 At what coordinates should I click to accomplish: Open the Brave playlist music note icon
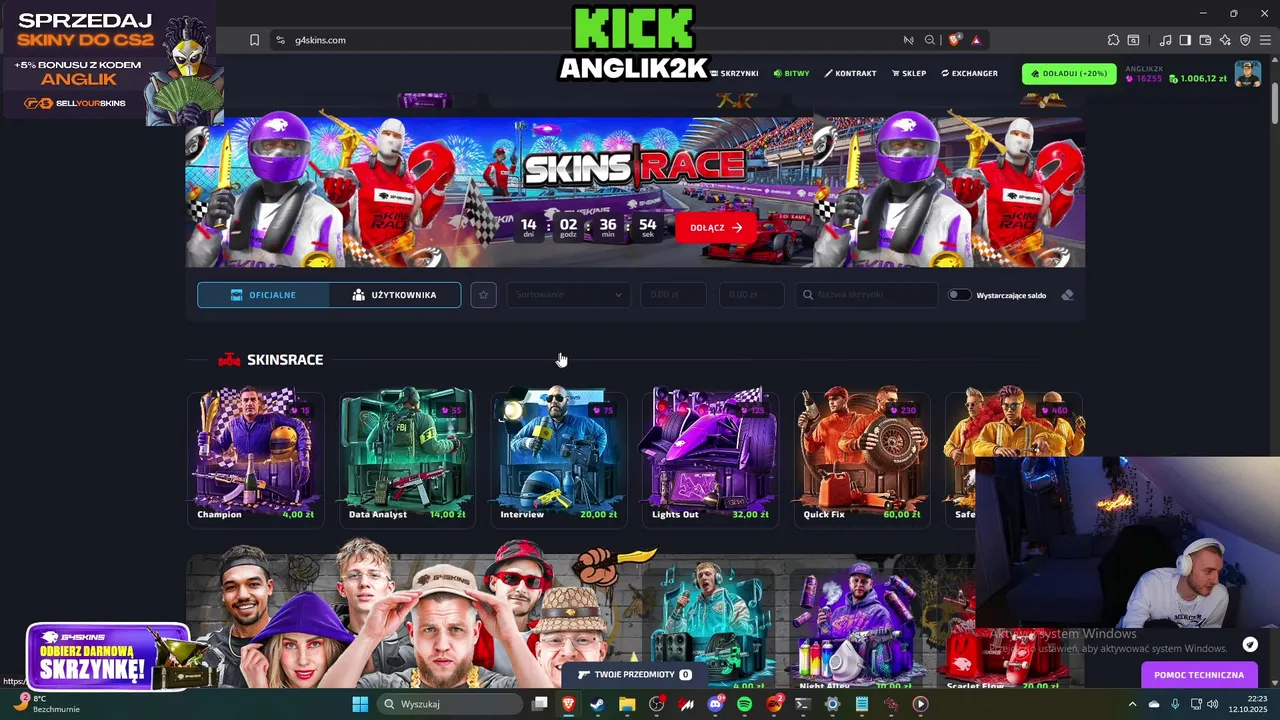tap(1166, 40)
